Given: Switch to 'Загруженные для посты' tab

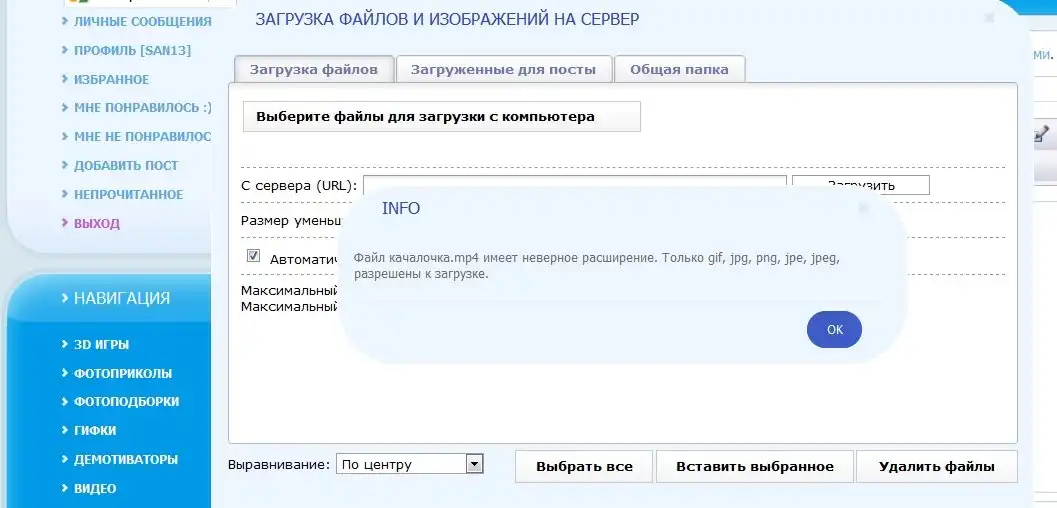Looking at the screenshot, I should (x=505, y=69).
